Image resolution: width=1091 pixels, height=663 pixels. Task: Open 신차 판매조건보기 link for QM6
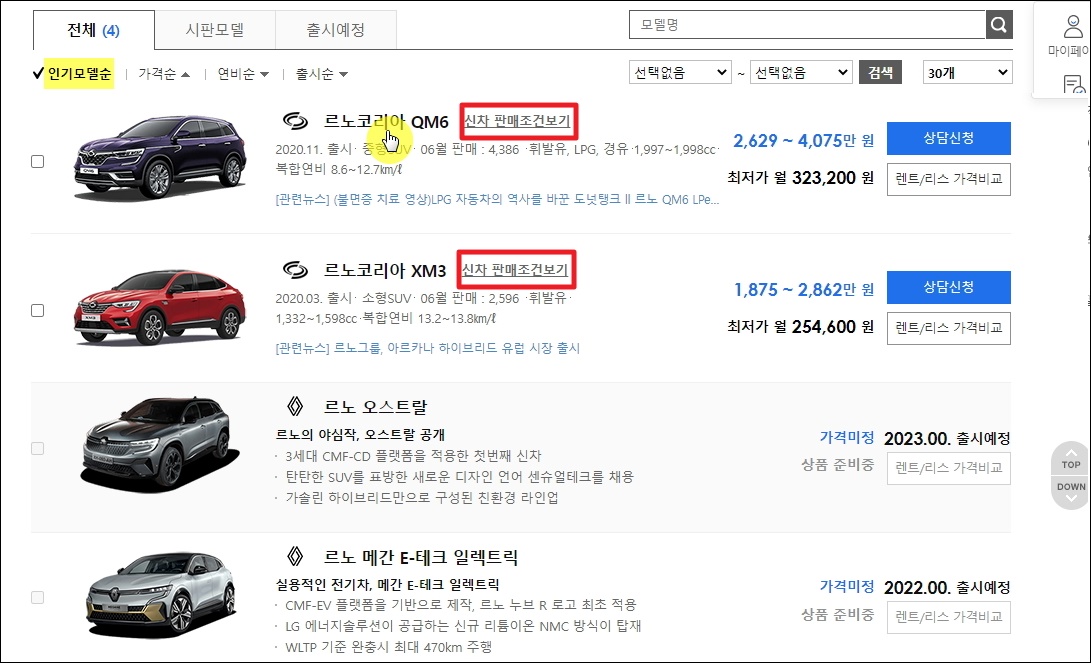click(x=518, y=121)
